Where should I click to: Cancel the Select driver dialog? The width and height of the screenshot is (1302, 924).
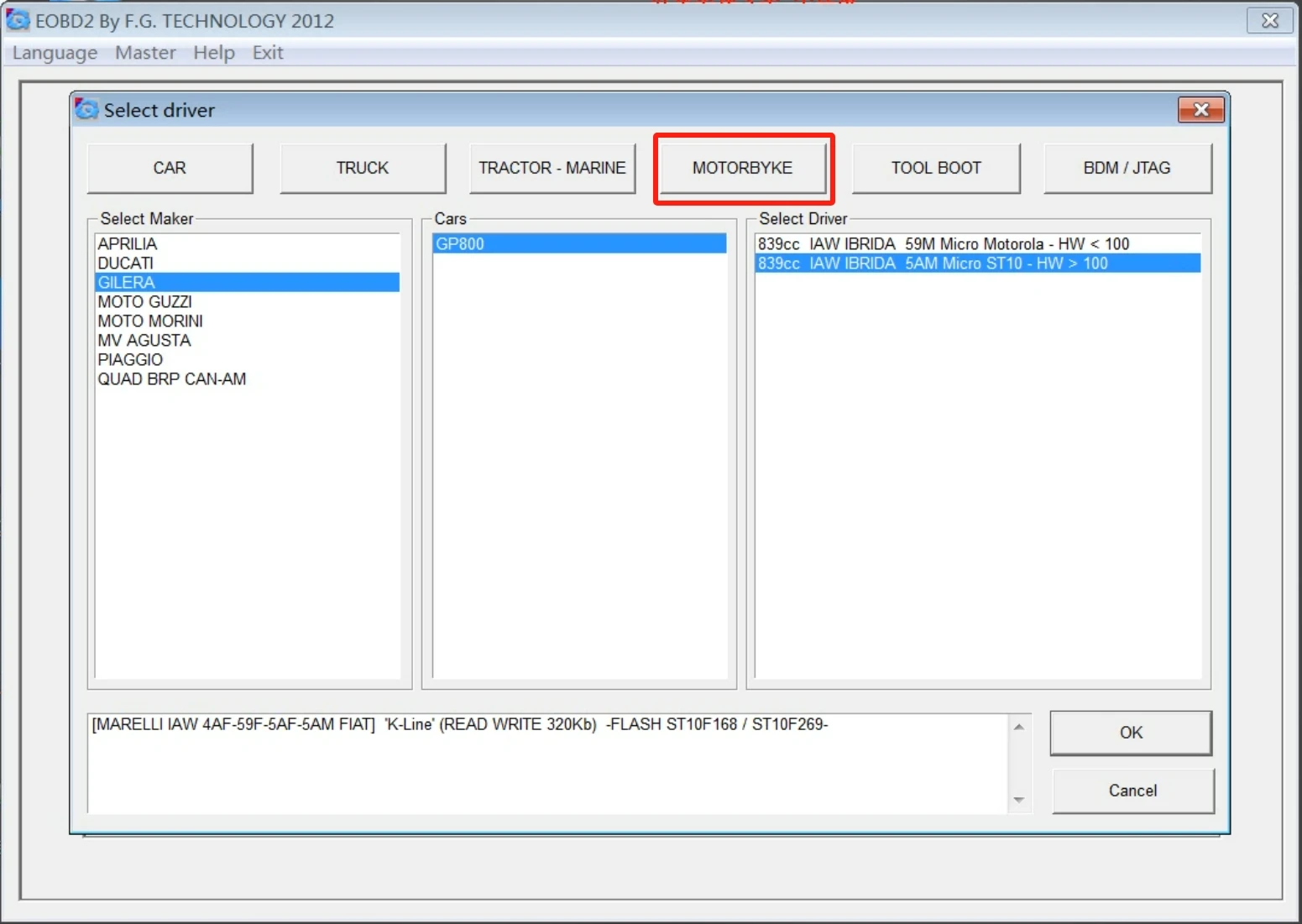coord(1132,791)
